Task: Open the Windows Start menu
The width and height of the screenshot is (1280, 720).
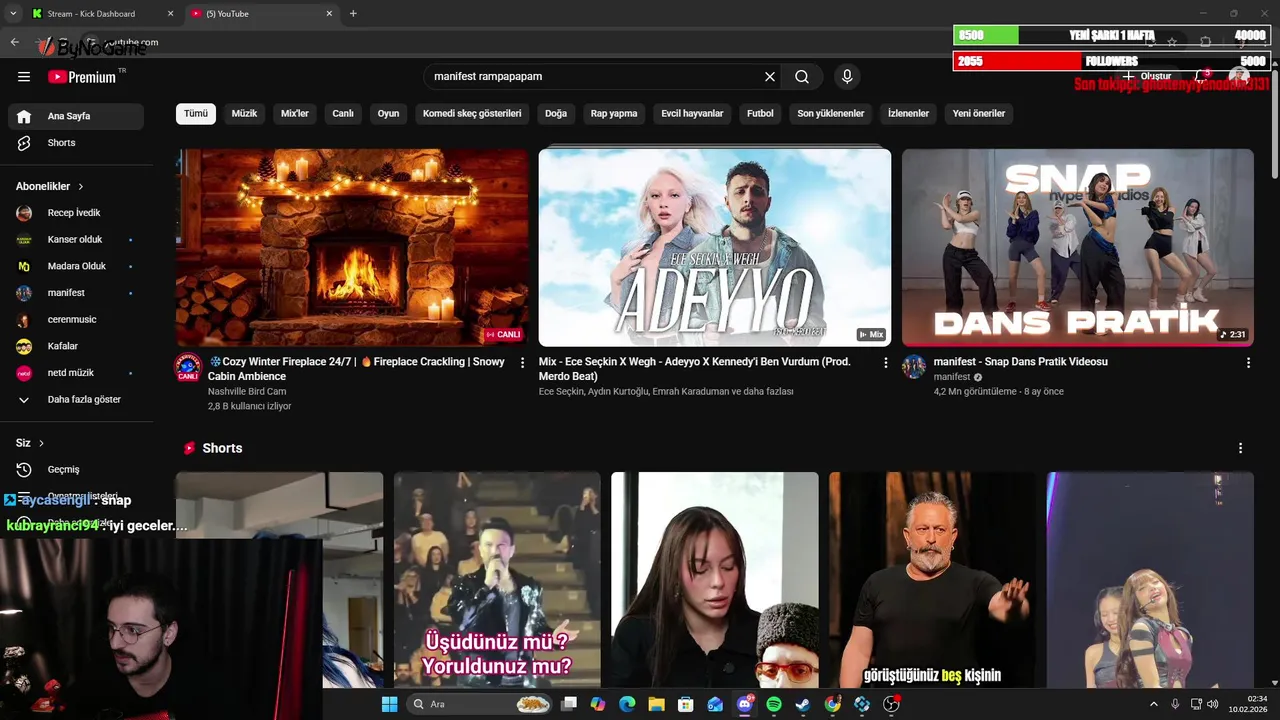Action: (389, 704)
